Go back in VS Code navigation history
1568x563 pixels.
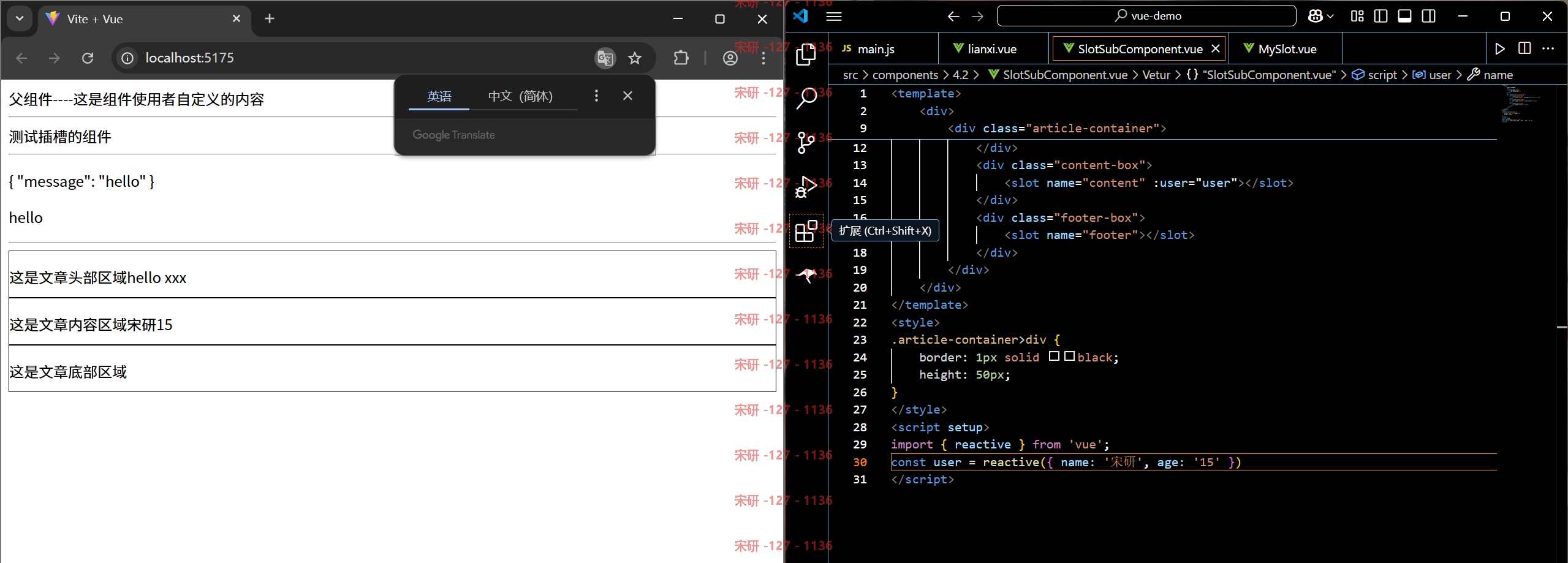coord(953,17)
